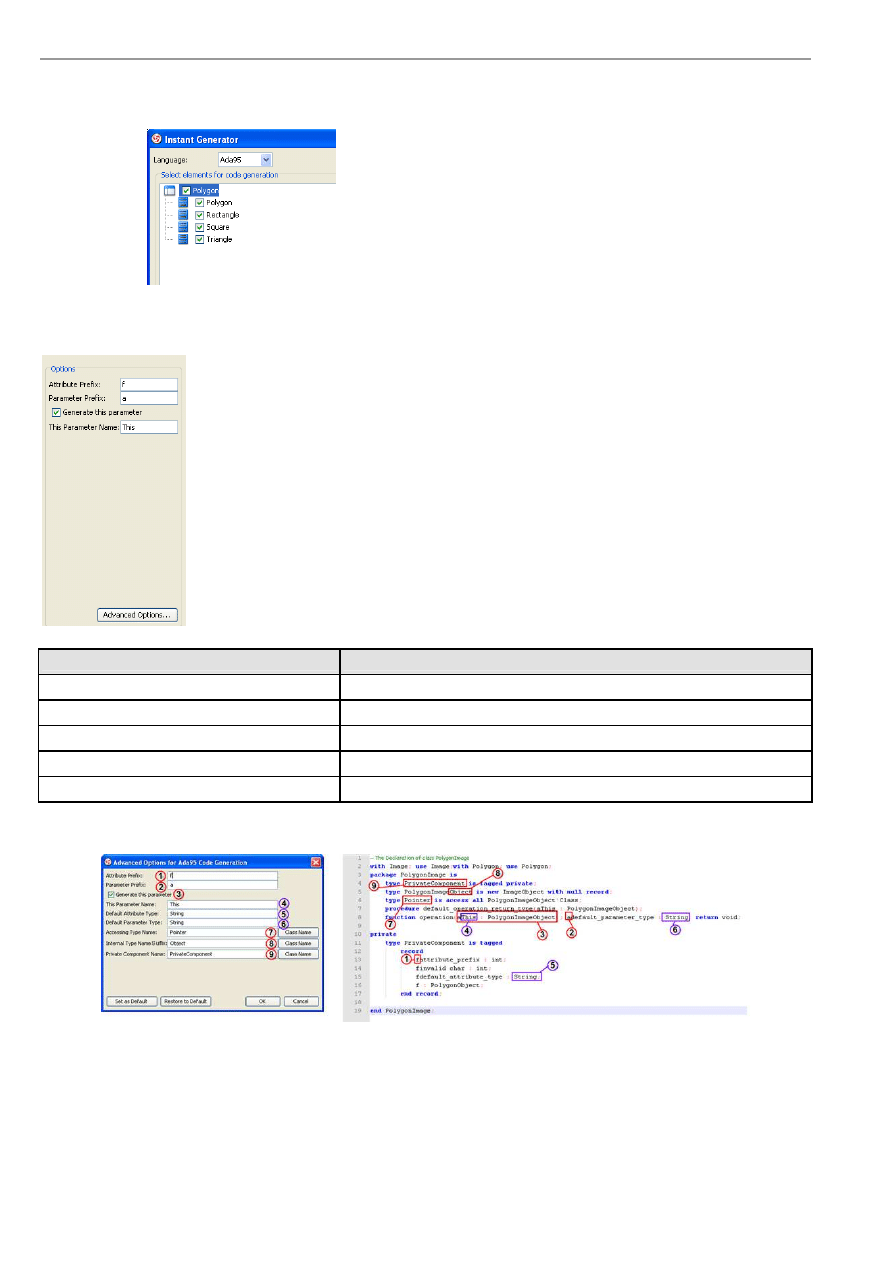Click the class icon beside Rectangle
893x1263 pixels.
(x=185, y=215)
